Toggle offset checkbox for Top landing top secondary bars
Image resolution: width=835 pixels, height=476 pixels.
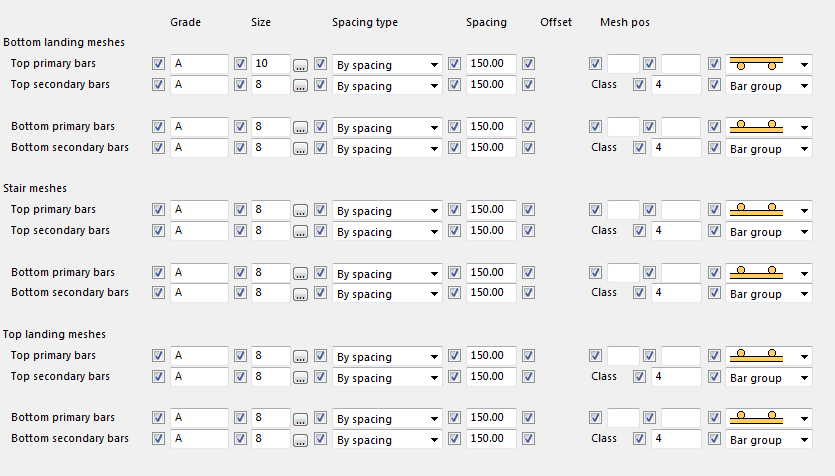[x=529, y=377]
